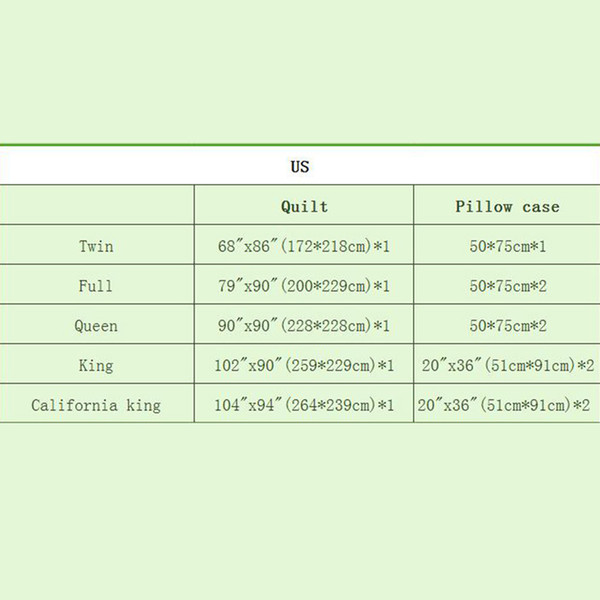This screenshot has width=600, height=600.
Task: Click the Twin row label
Action: coord(96,246)
